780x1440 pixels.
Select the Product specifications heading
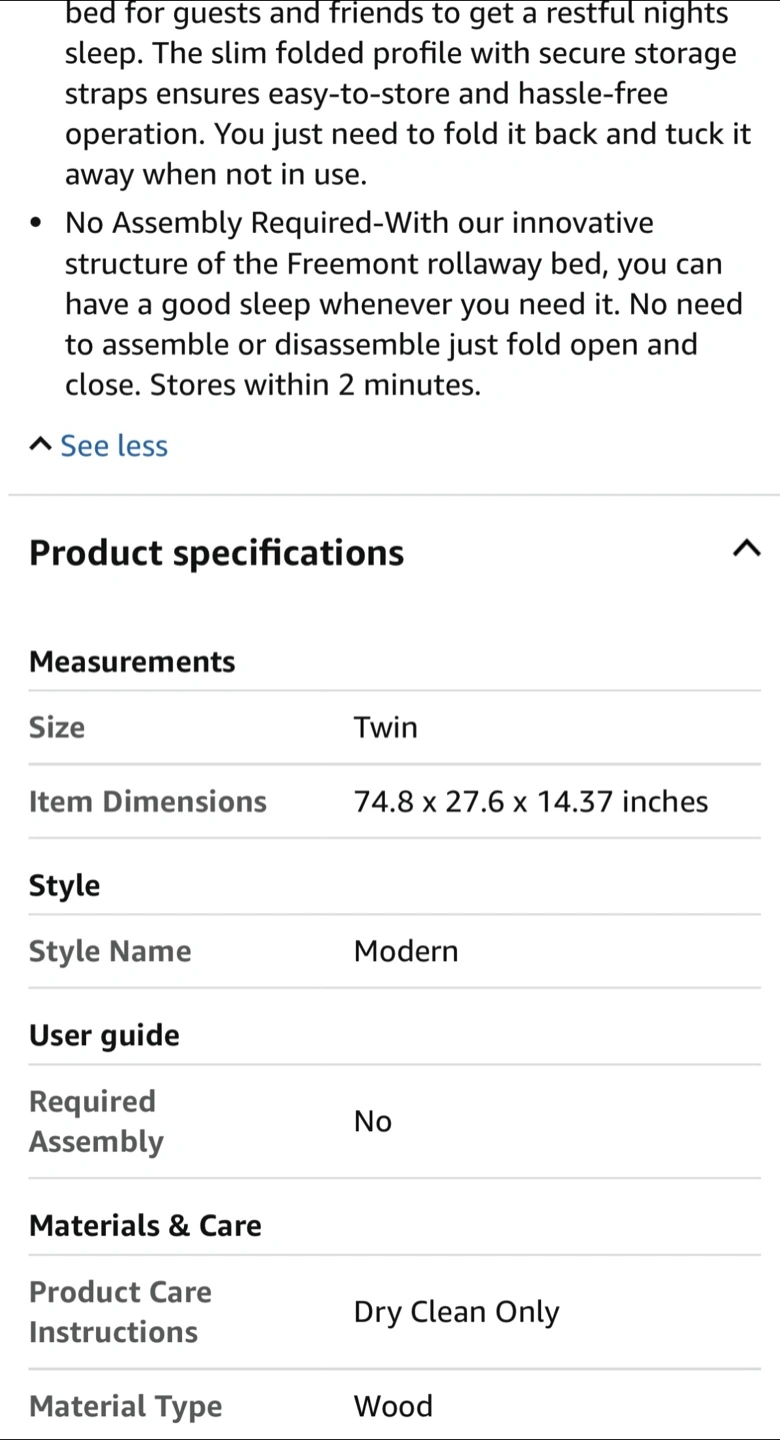coord(217,553)
